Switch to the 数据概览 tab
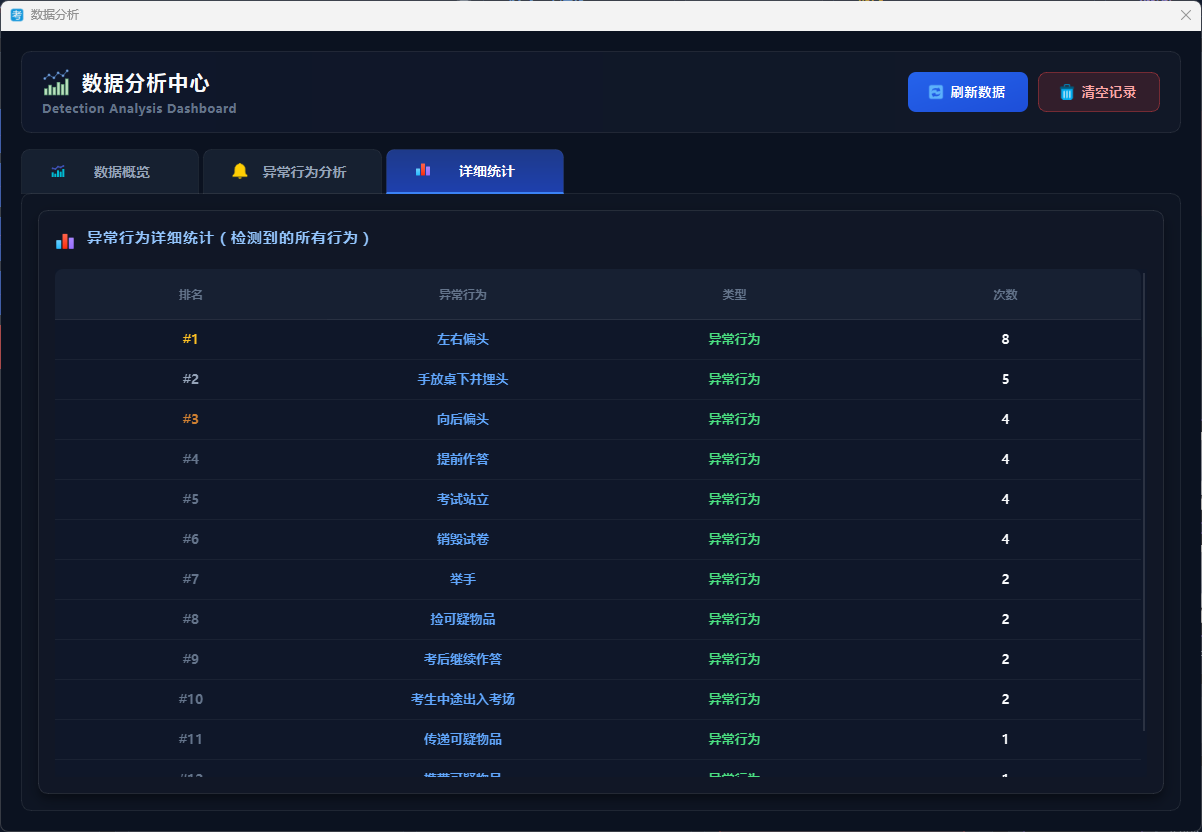1202x832 pixels. click(x=110, y=172)
